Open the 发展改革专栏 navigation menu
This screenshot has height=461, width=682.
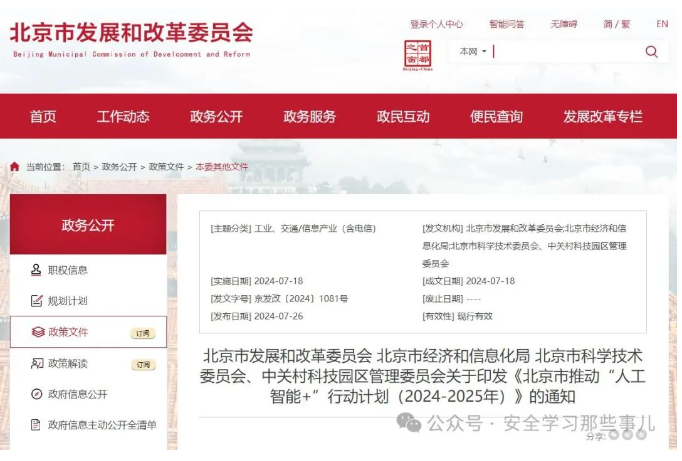pyautogui.click(x=602, y=117)
